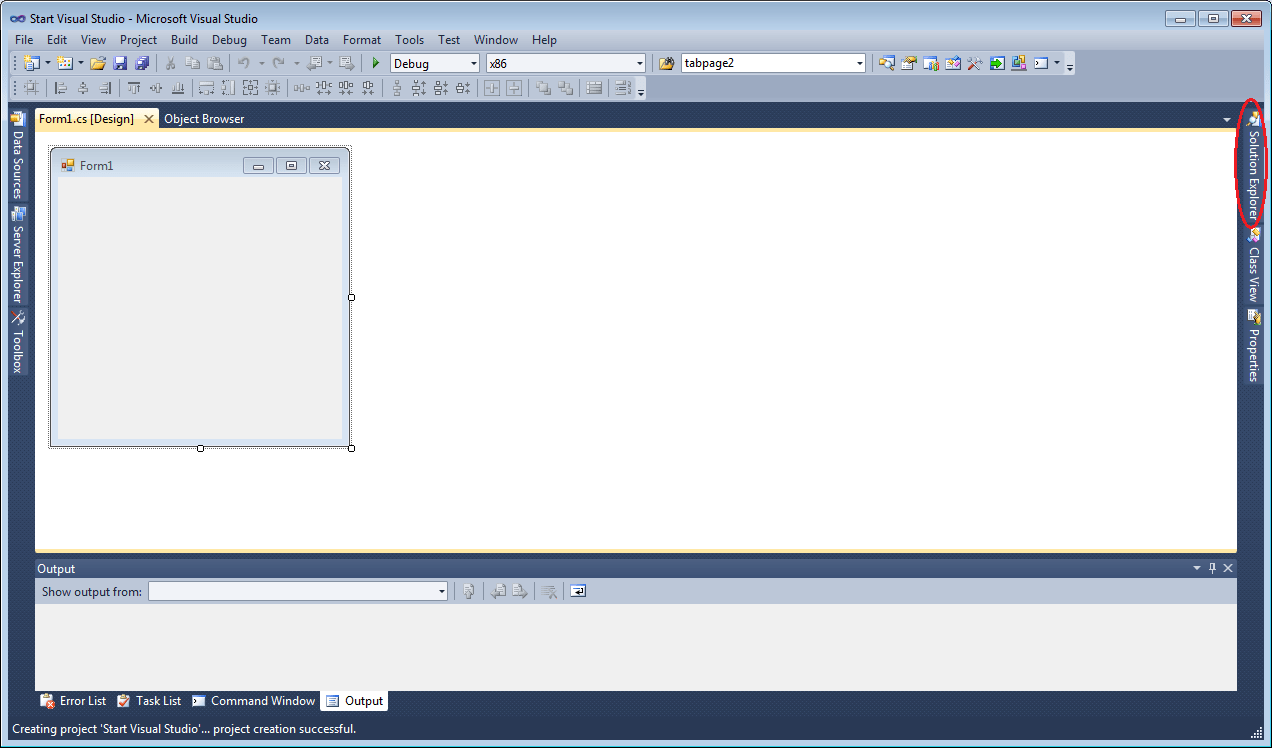Click the Open File folder icon
This screenshot has width=1272, height=748.
(x=98, y=63)
